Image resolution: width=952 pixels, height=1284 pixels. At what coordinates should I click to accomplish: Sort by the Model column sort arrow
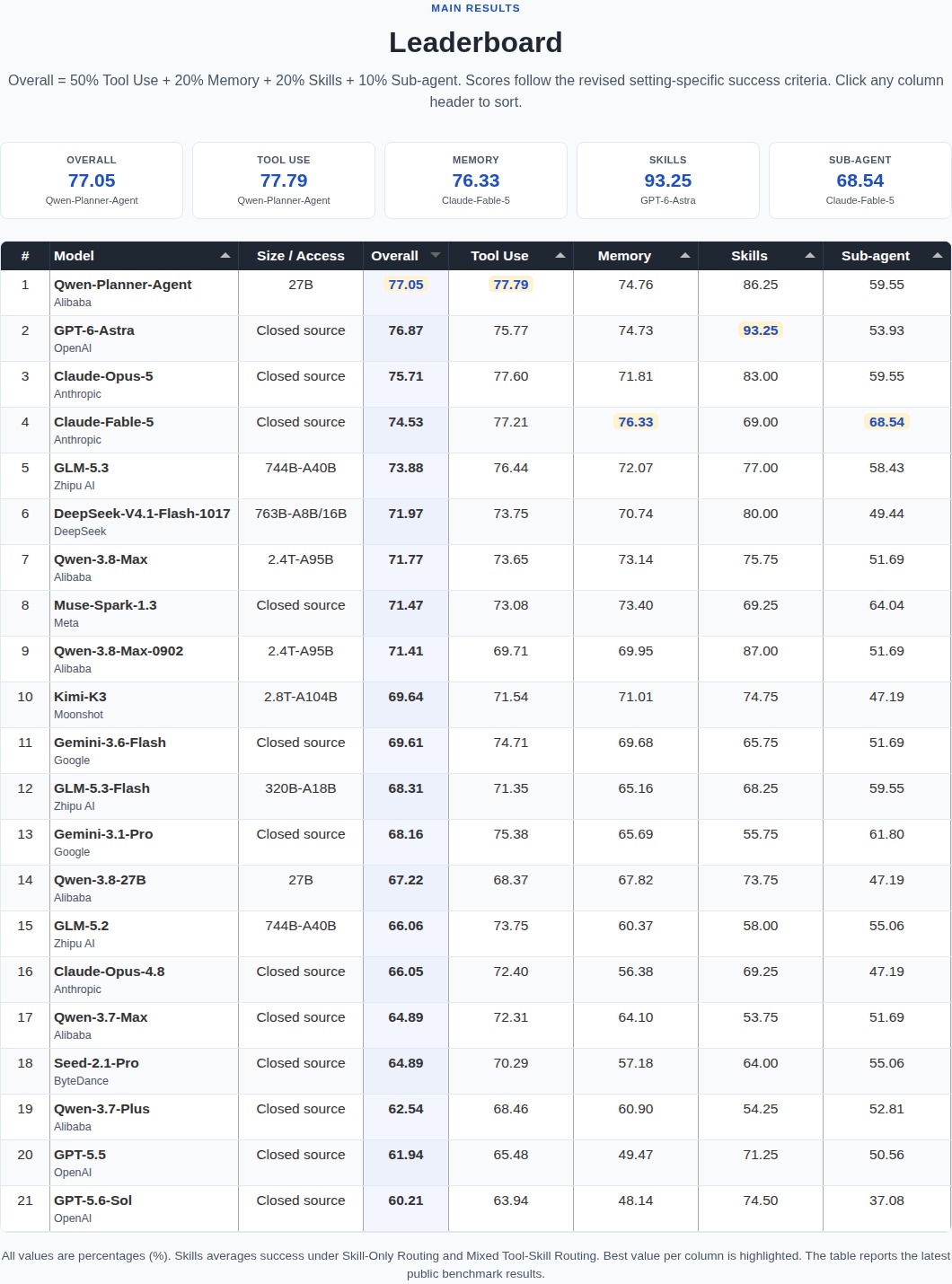tap(225, 256)
